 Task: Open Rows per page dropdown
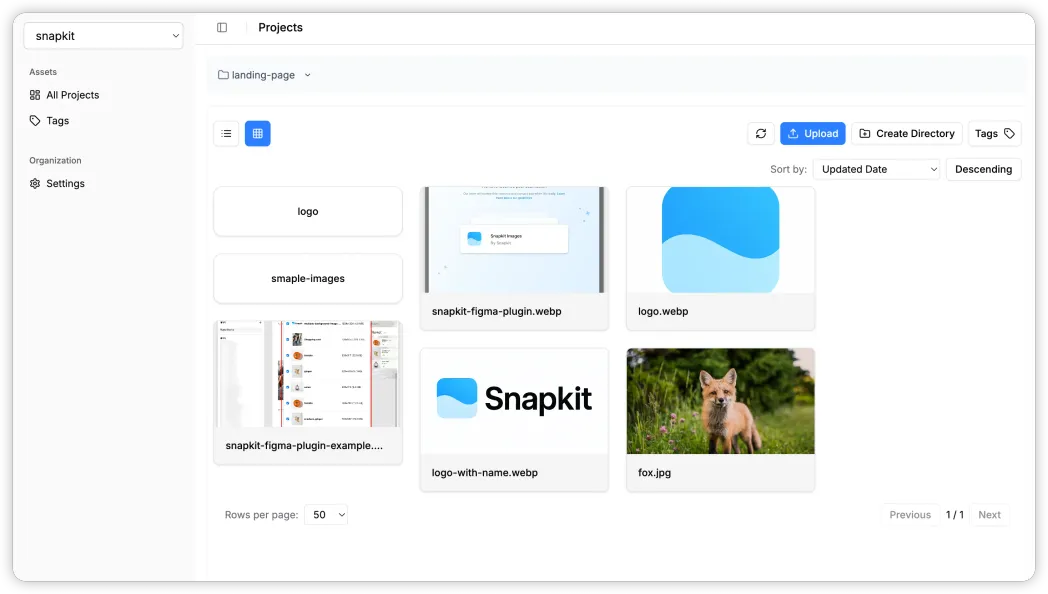pos(326,514)
